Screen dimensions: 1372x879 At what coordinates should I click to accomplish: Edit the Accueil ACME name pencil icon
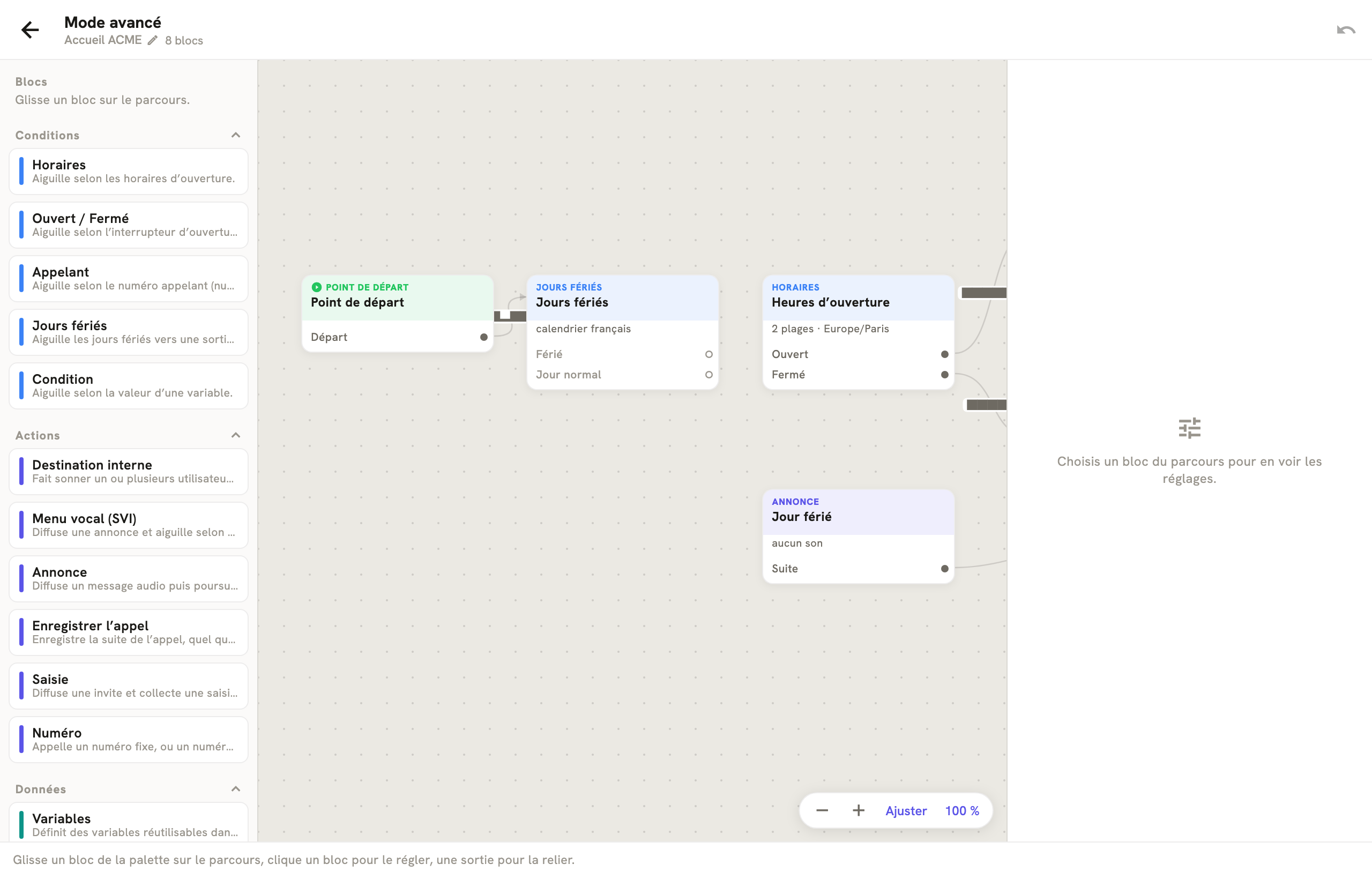click(x=152, y=41)
